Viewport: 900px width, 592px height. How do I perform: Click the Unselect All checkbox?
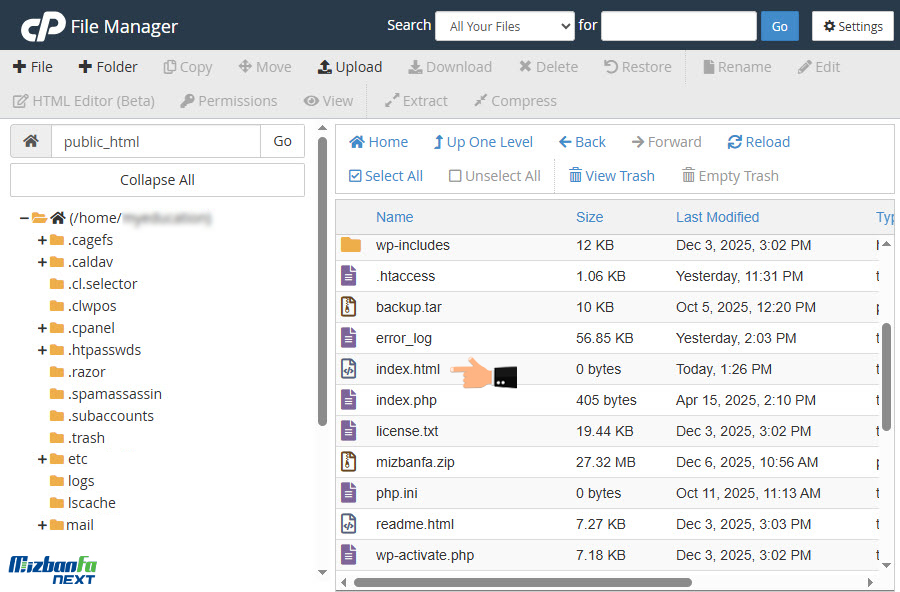455,176
